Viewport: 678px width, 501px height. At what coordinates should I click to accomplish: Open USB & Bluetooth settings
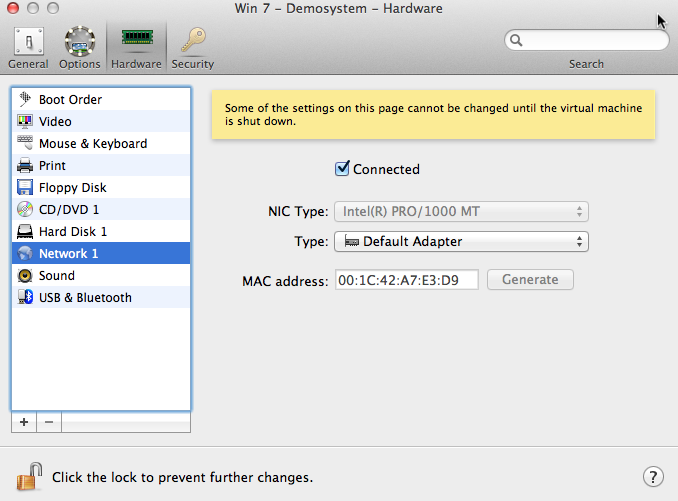click(x=85, y=298)
